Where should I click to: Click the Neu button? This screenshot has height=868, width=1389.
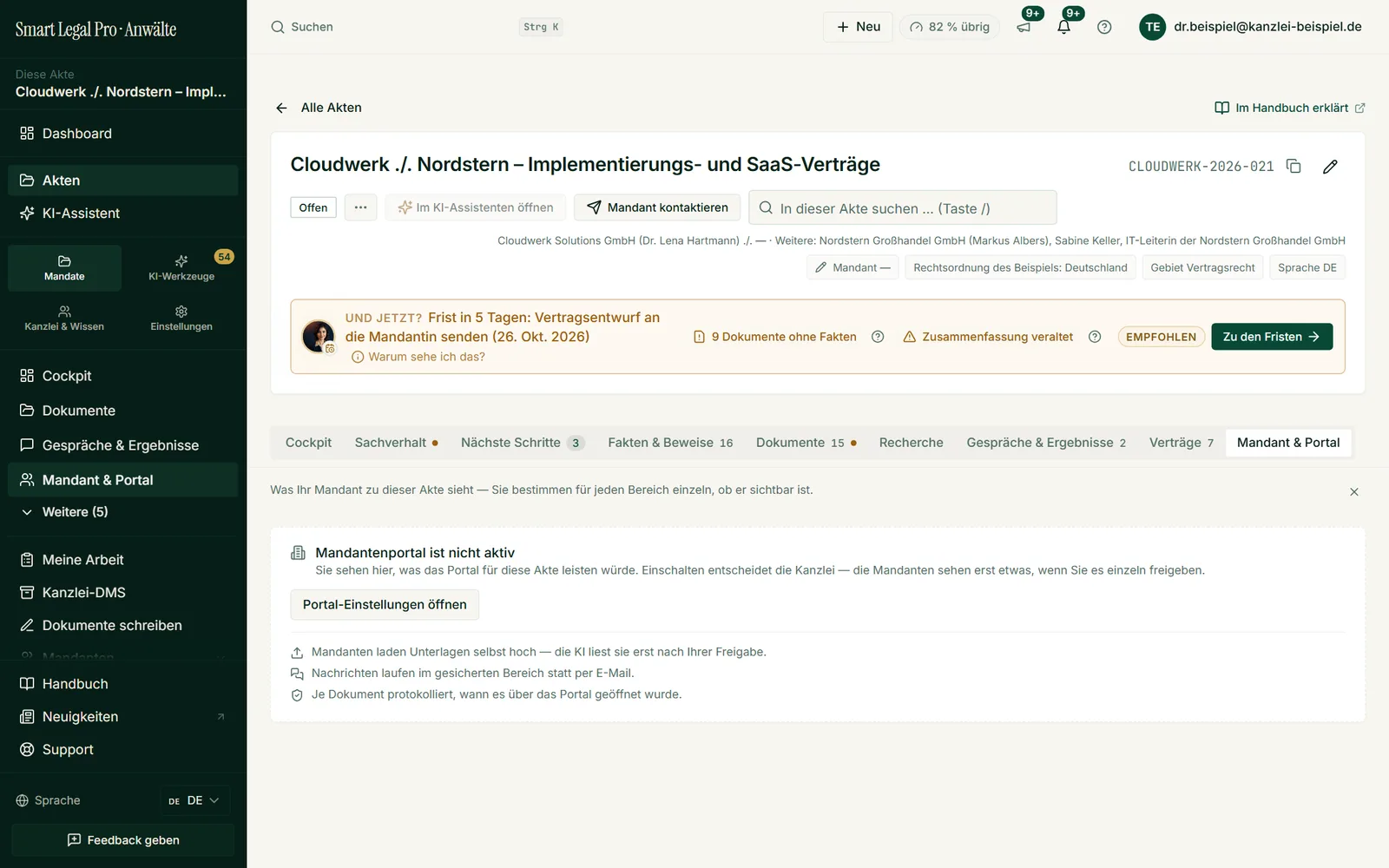pyautogui.click(x=858, y=27)
